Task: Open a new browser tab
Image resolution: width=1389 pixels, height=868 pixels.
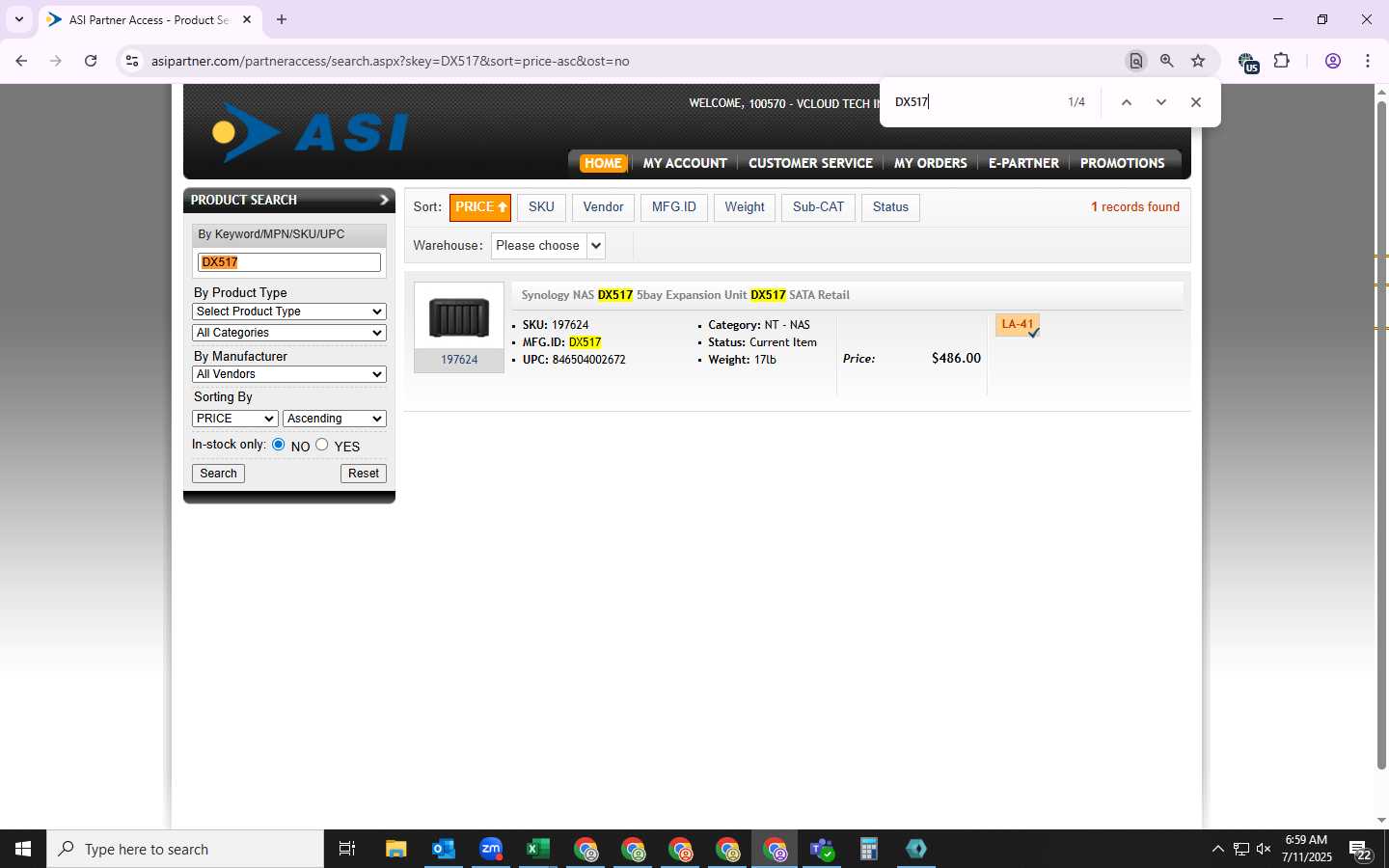Action: point(282,19)
